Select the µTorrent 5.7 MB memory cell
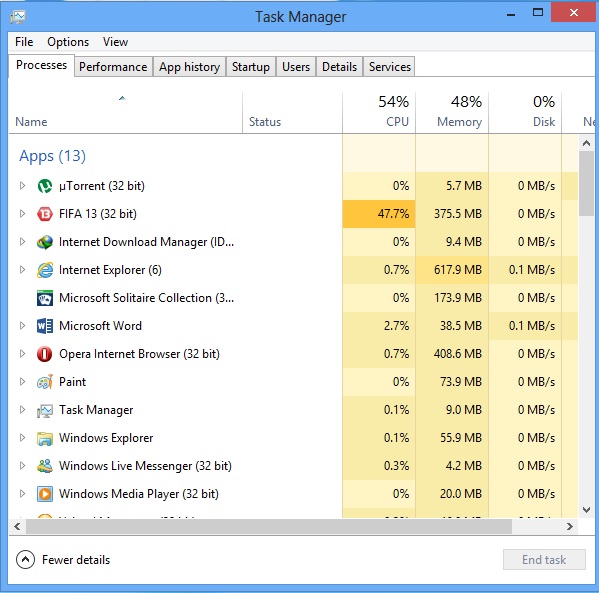599x593 pixels. [x=452, y=186]
